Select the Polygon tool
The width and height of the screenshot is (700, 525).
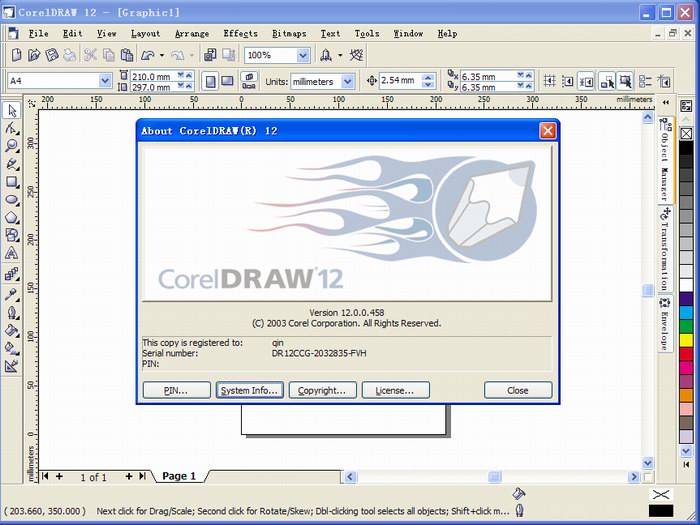(x=12, y=217)
